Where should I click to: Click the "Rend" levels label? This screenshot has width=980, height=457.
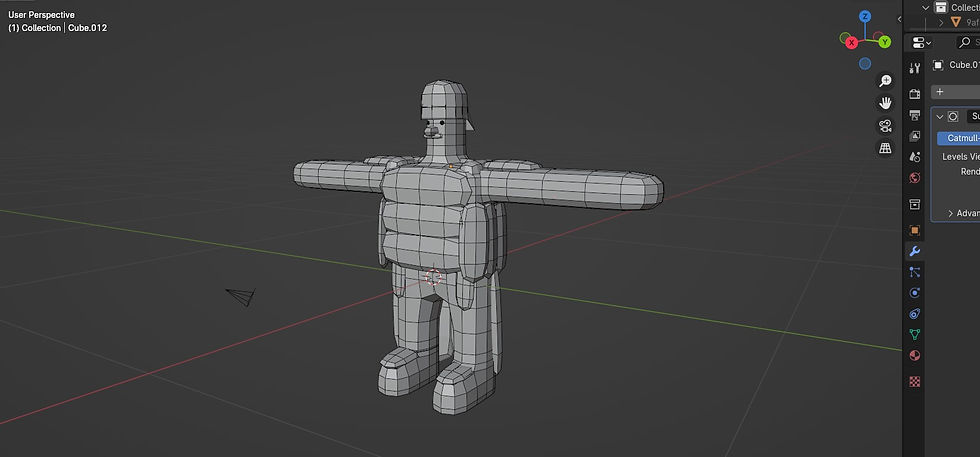tap(970, 171)
